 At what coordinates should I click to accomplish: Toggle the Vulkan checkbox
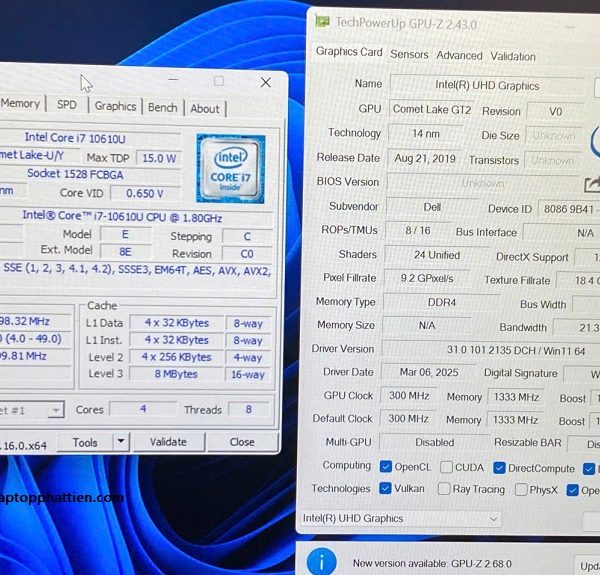pyautogui.click(x=386, y=489)
